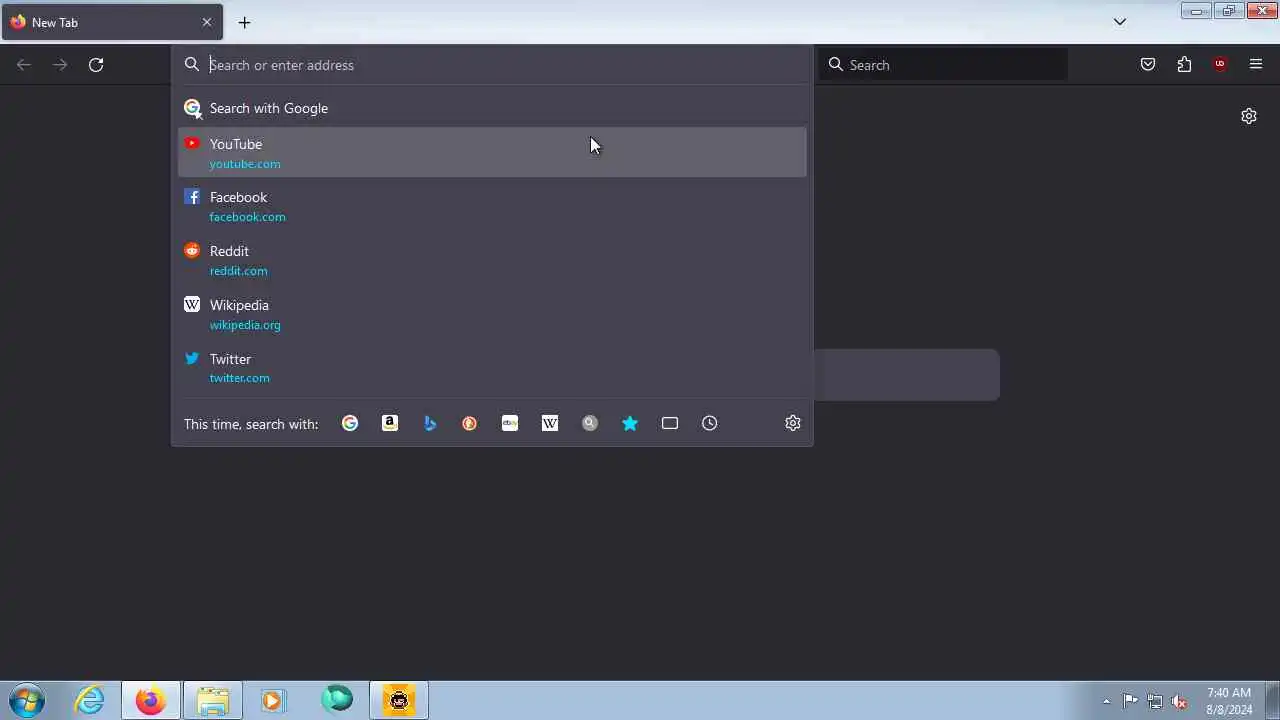Search this time with Wikipedia icon
This screenshot has width=1280, height=720.
click(x=550, y=423)
